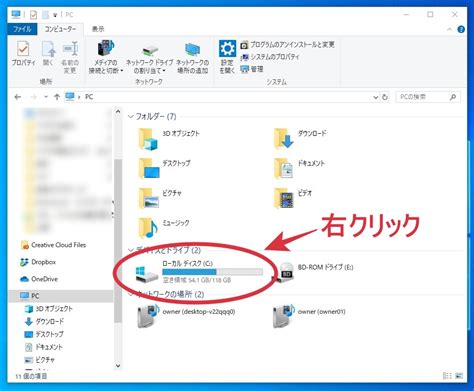Click プログラムのアンインストールと変更
This screenshot has width=474, height=391.
287,44
